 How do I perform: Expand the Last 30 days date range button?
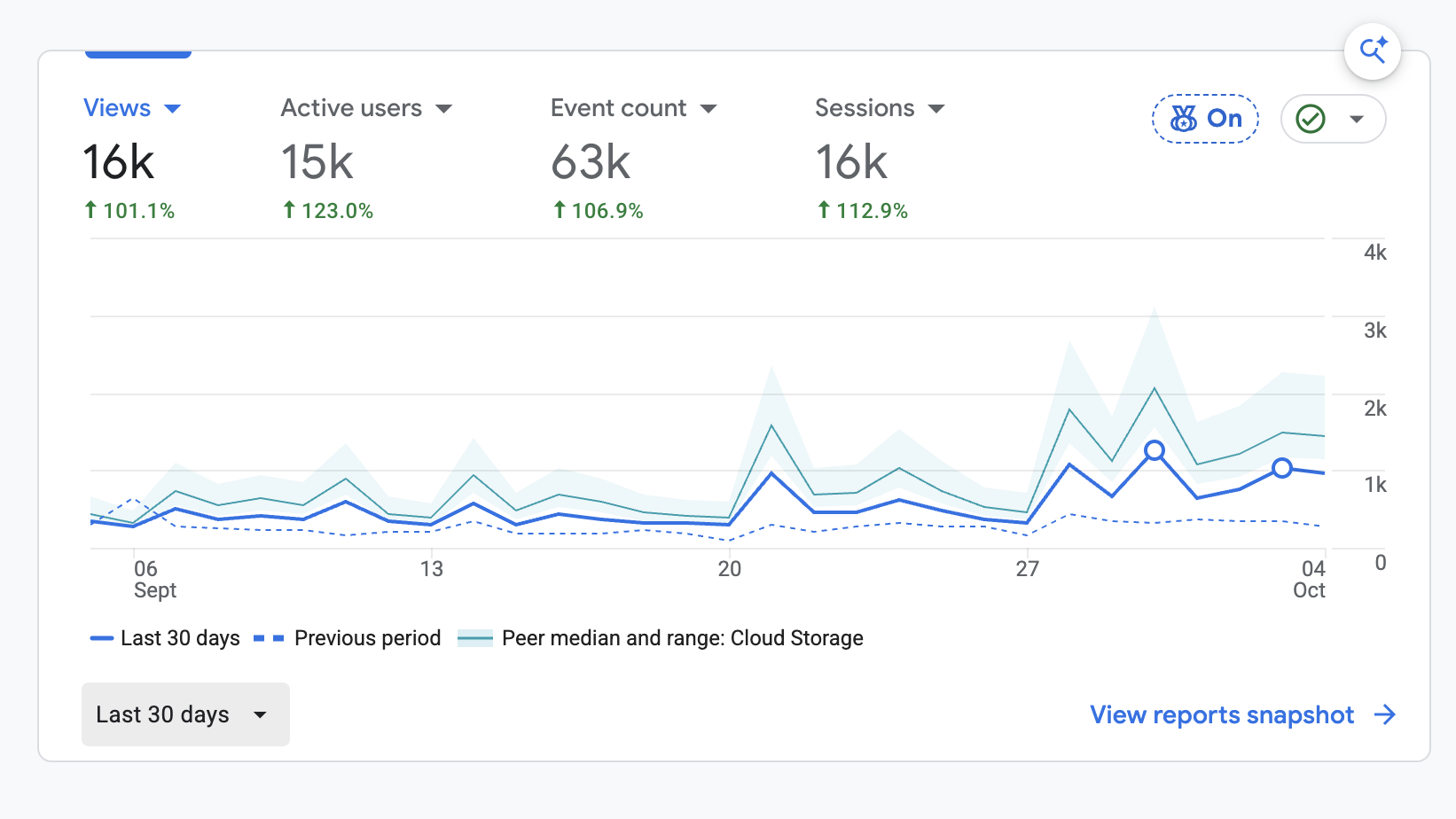pyautogui.click(x=185, y=714)
